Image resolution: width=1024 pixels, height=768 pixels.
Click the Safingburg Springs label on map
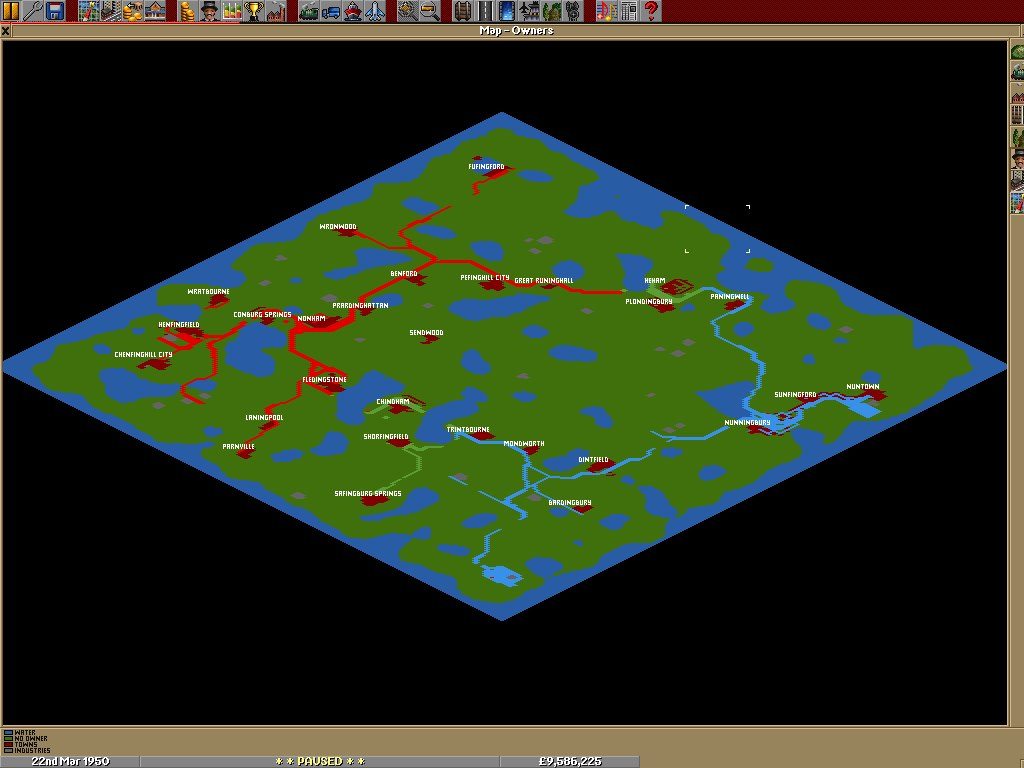(368, 494)
